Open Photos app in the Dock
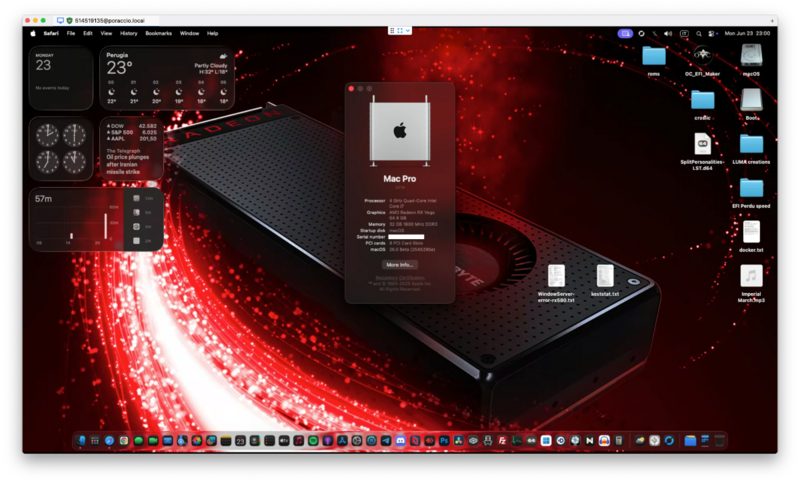This screenshot has height=483, width=800. tap(197, 441)
